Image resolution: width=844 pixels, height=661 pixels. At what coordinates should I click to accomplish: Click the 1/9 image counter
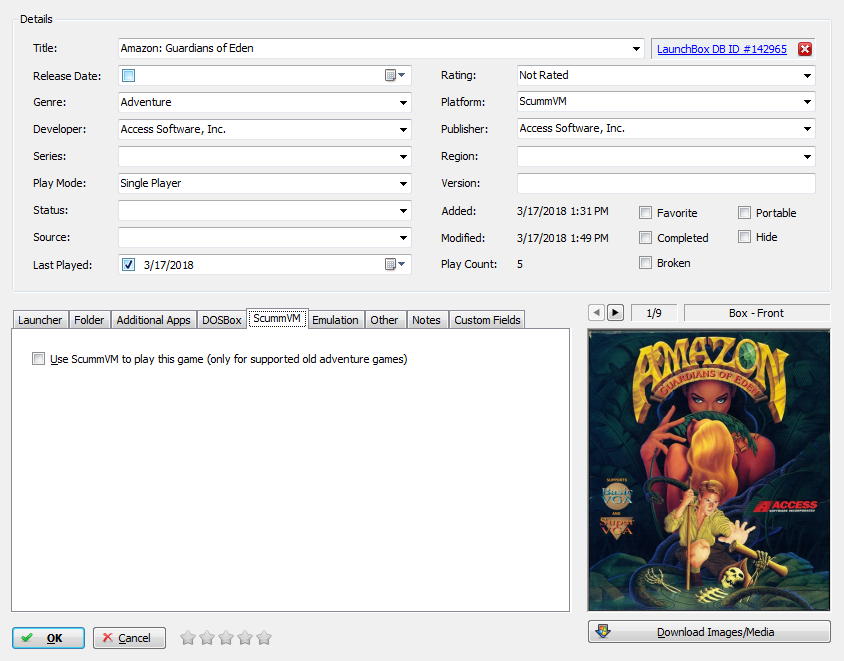[654, 313]
